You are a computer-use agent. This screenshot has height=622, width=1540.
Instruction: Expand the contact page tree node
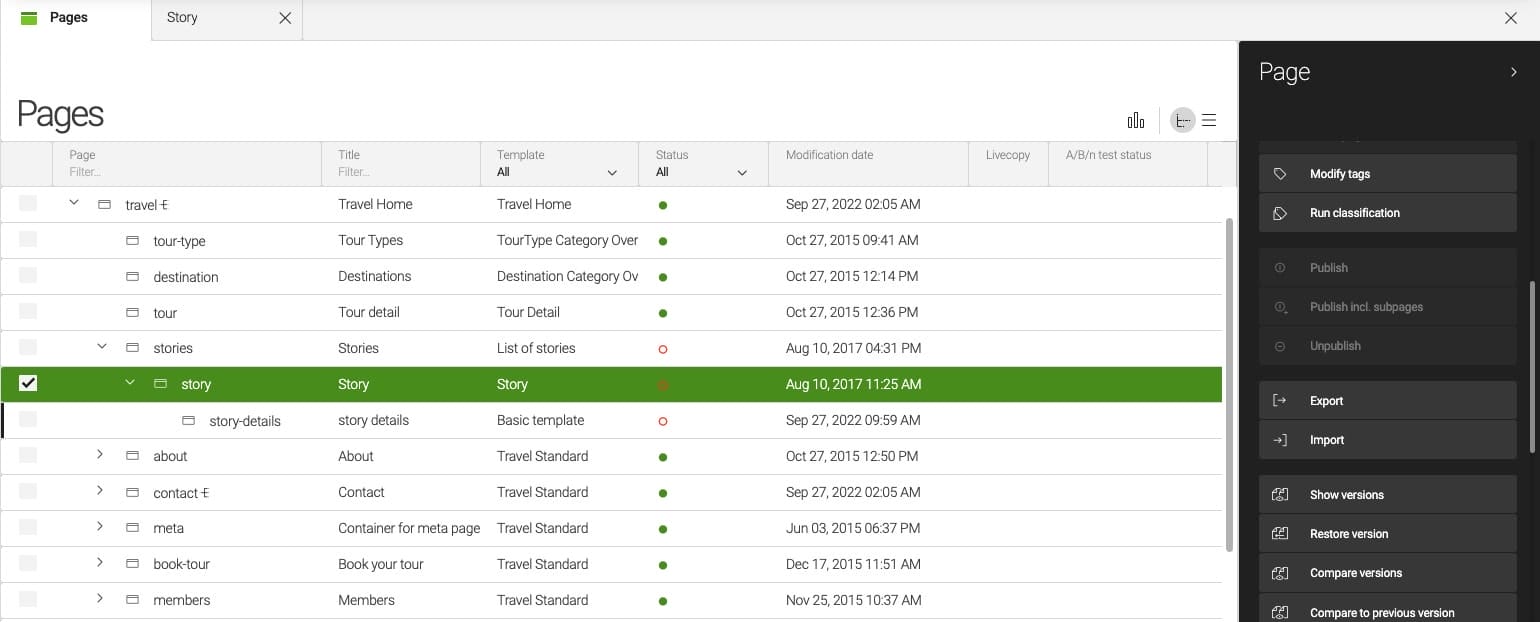coord(100,492)
